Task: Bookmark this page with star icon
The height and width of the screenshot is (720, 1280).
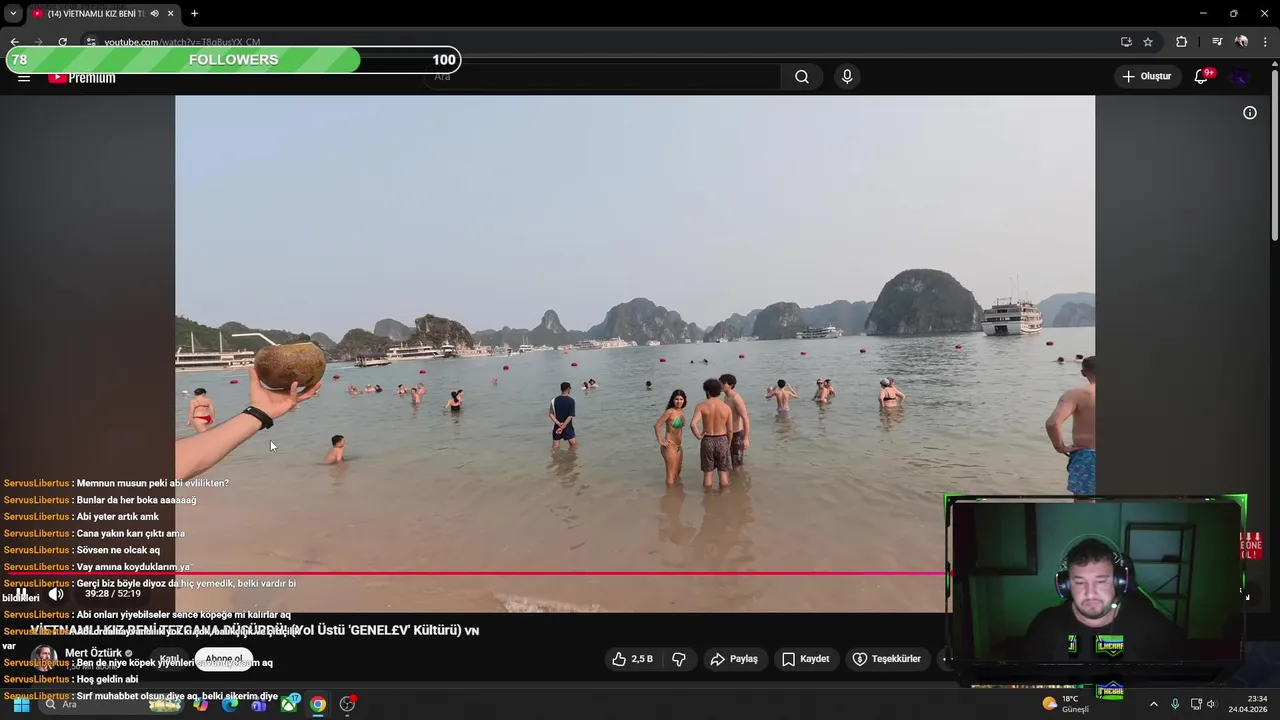Action: pos(1148,42)
